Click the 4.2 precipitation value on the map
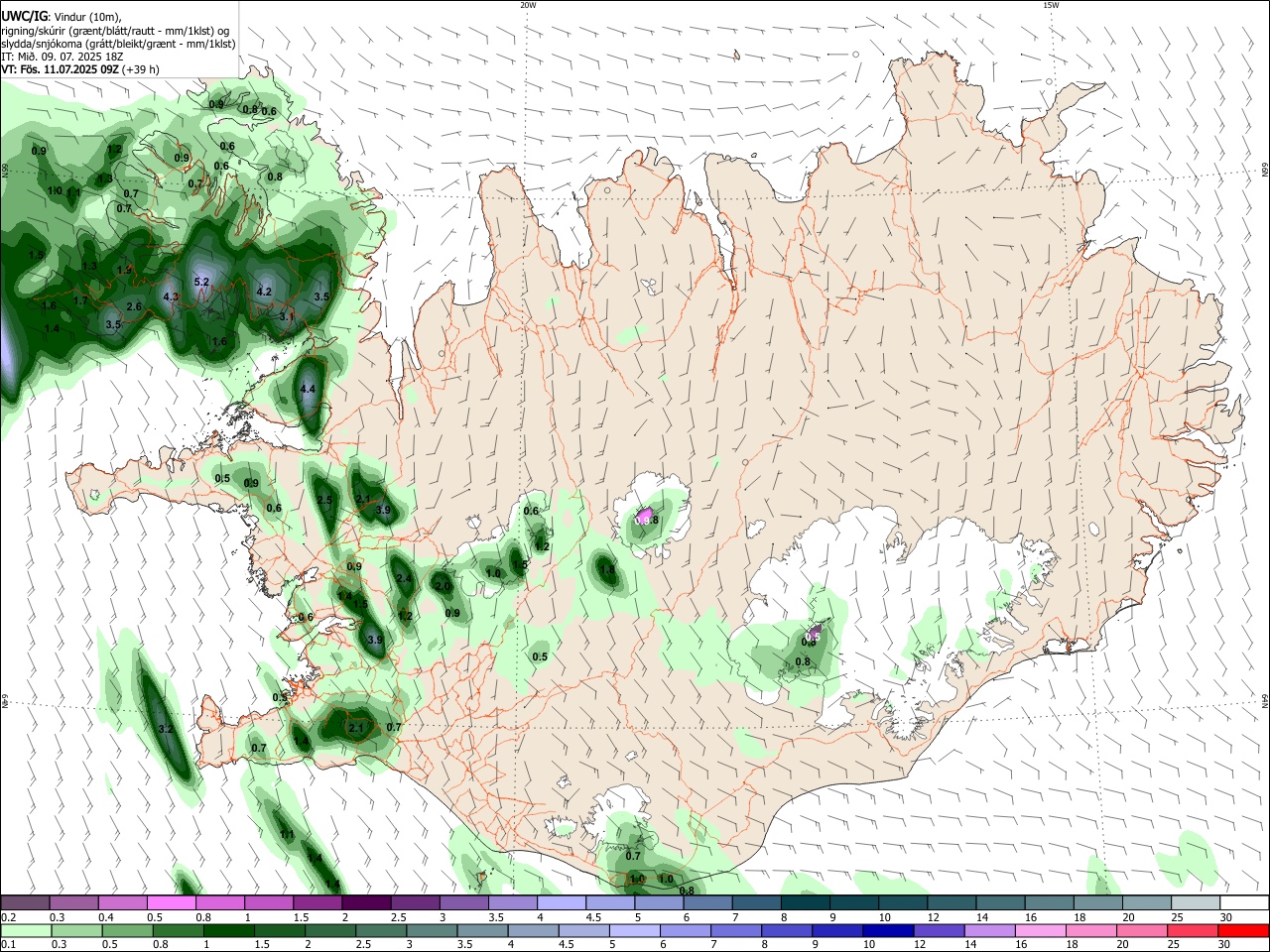Image resolution: width=1270 pixels, height=952 pixels. tap(264, 292)
